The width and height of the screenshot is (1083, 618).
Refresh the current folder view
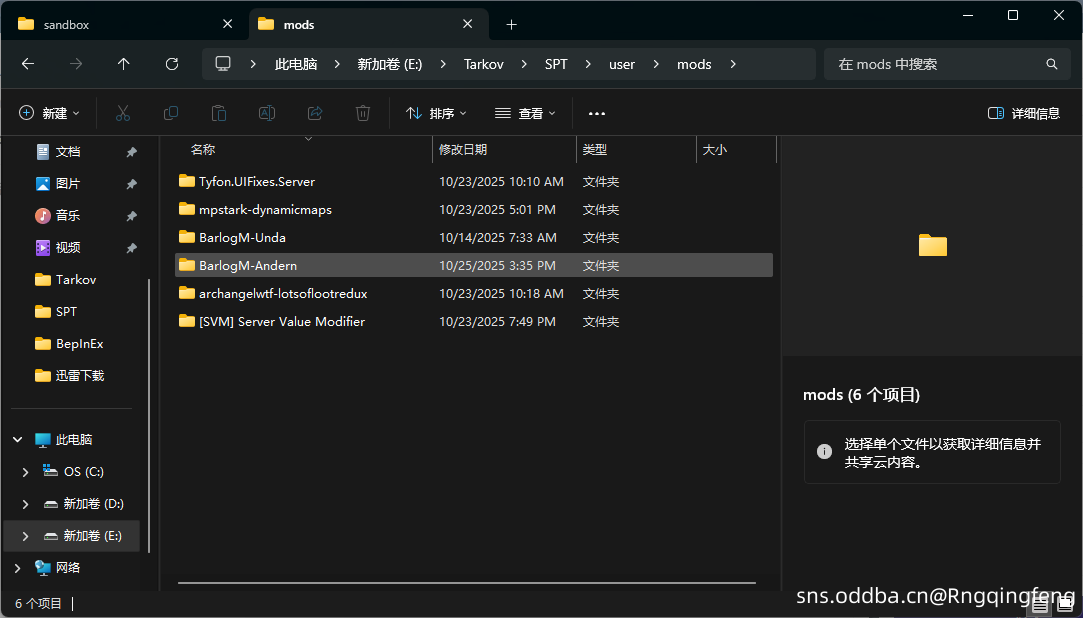pyautogui.click(x=172, y=64)
